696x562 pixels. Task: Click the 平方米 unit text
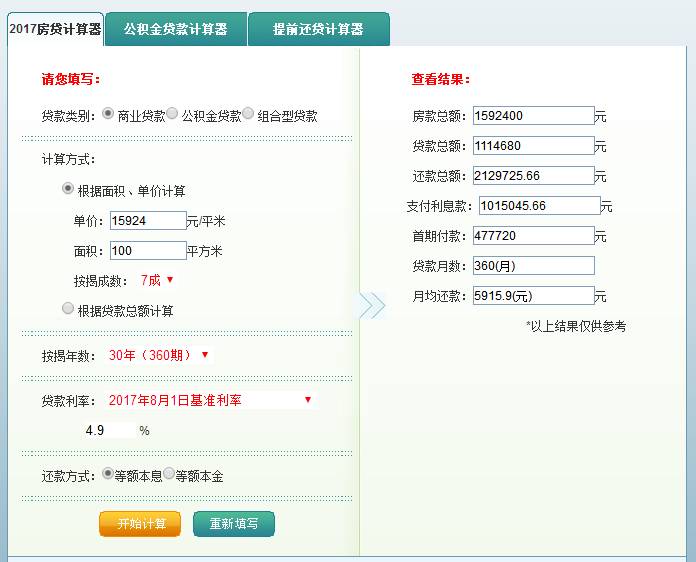(x=204, y=251)
